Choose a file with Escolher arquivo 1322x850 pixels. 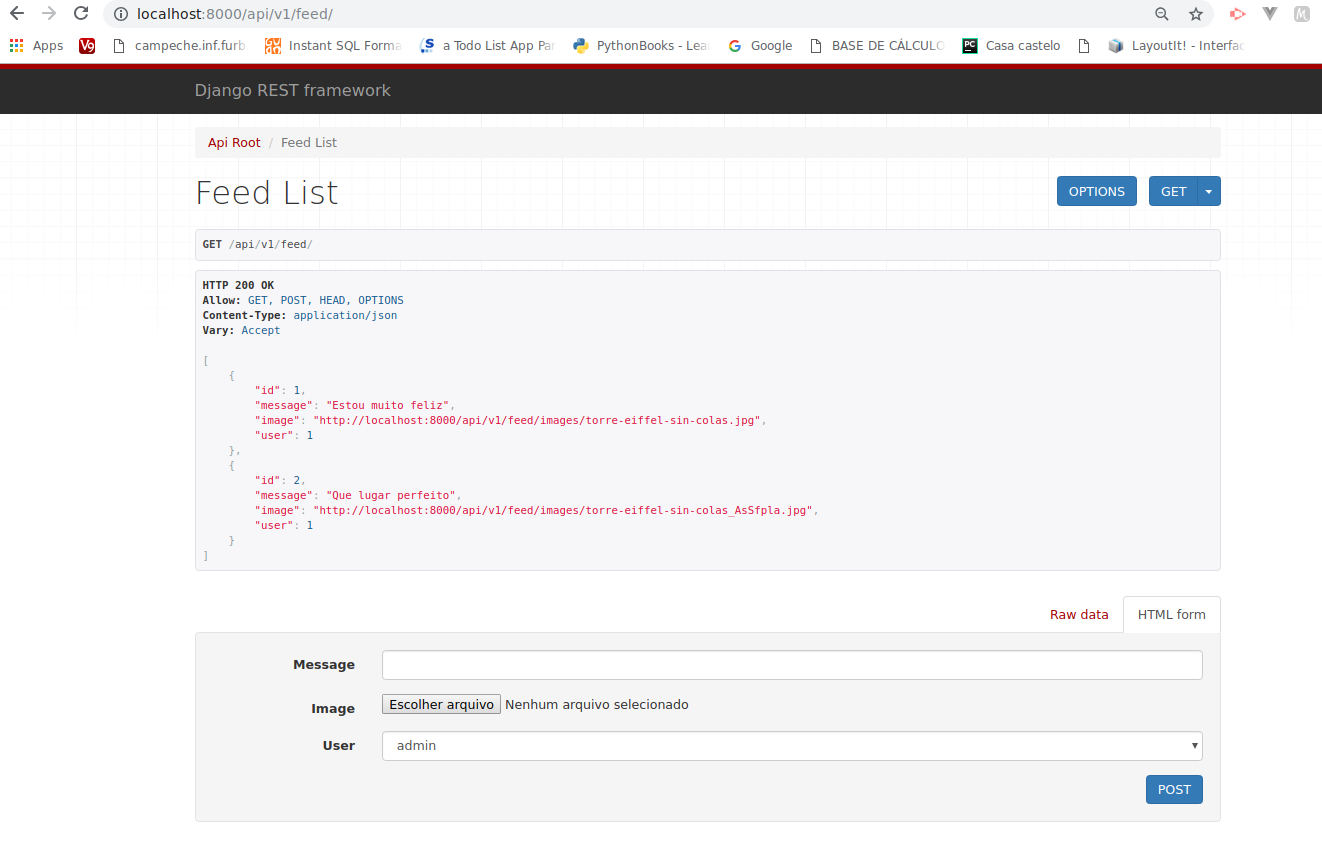tap(440, 703)
